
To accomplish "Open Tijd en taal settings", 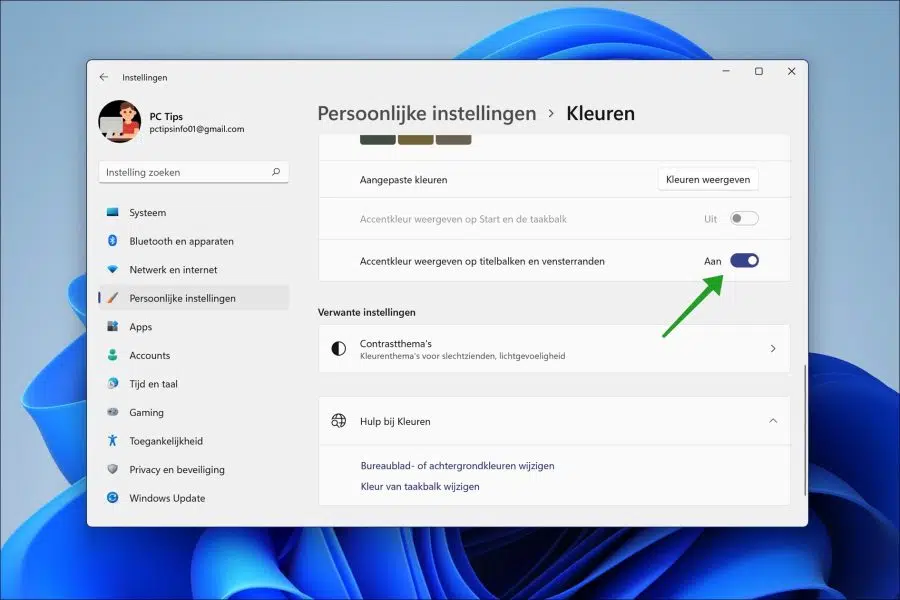I will (x=194, y=384).
